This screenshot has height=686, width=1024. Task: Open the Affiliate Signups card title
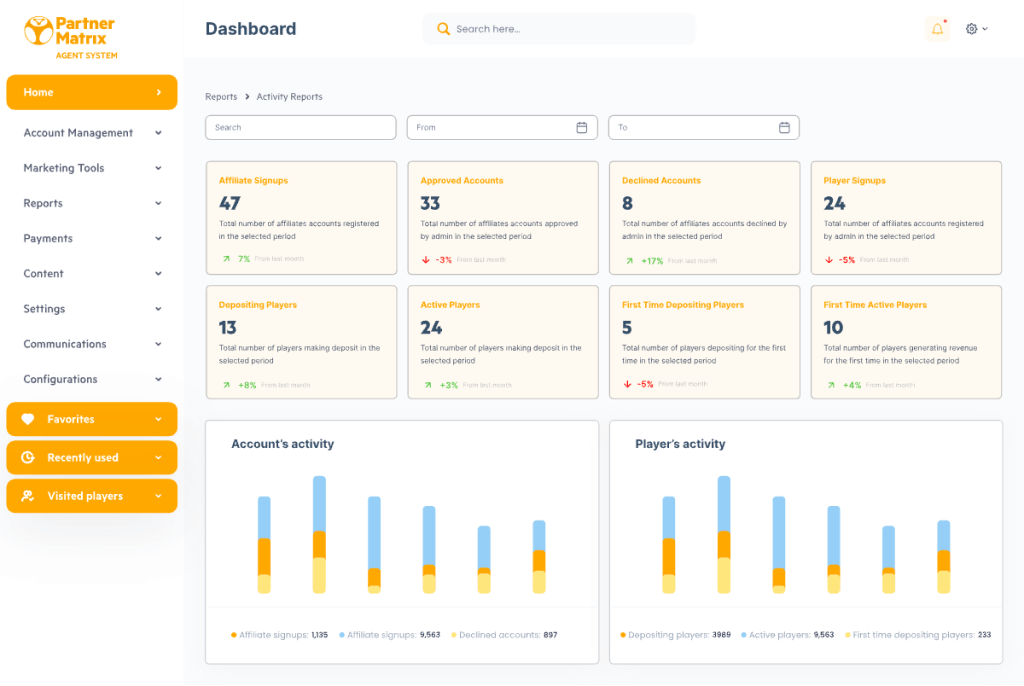point(253,180)
